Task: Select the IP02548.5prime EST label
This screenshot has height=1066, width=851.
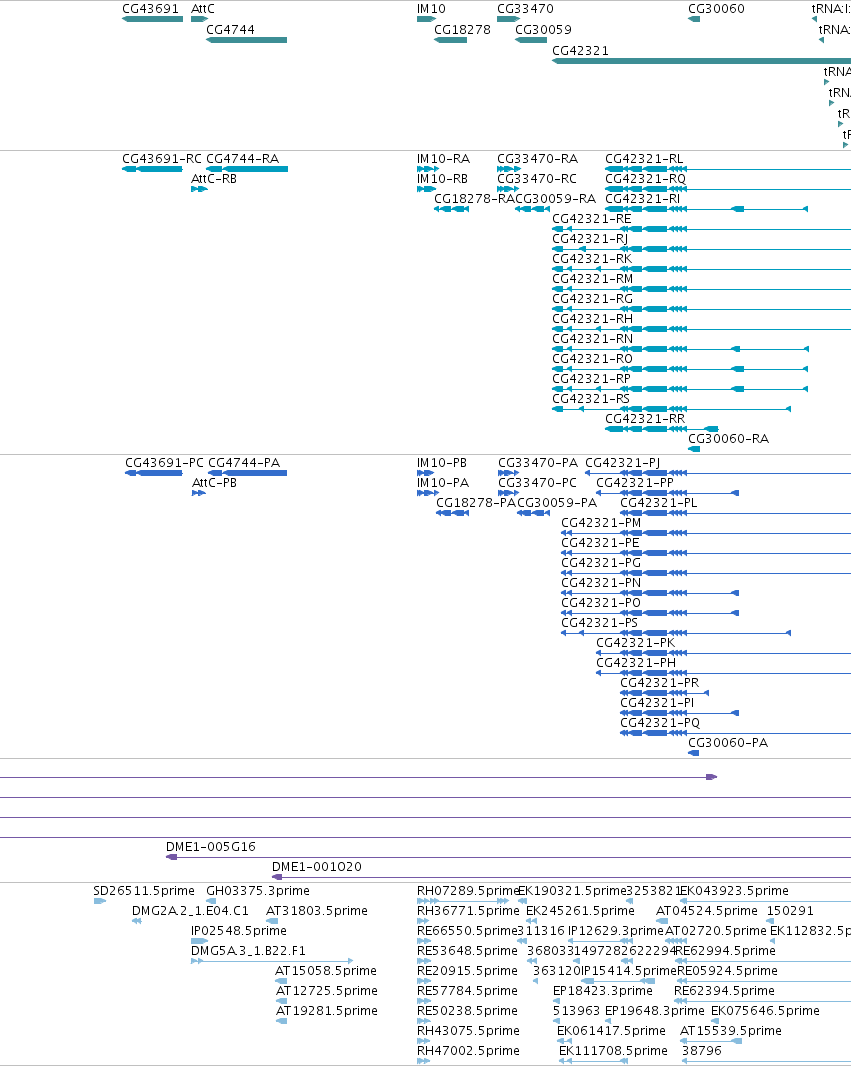Action: click(x=239, y=931)
